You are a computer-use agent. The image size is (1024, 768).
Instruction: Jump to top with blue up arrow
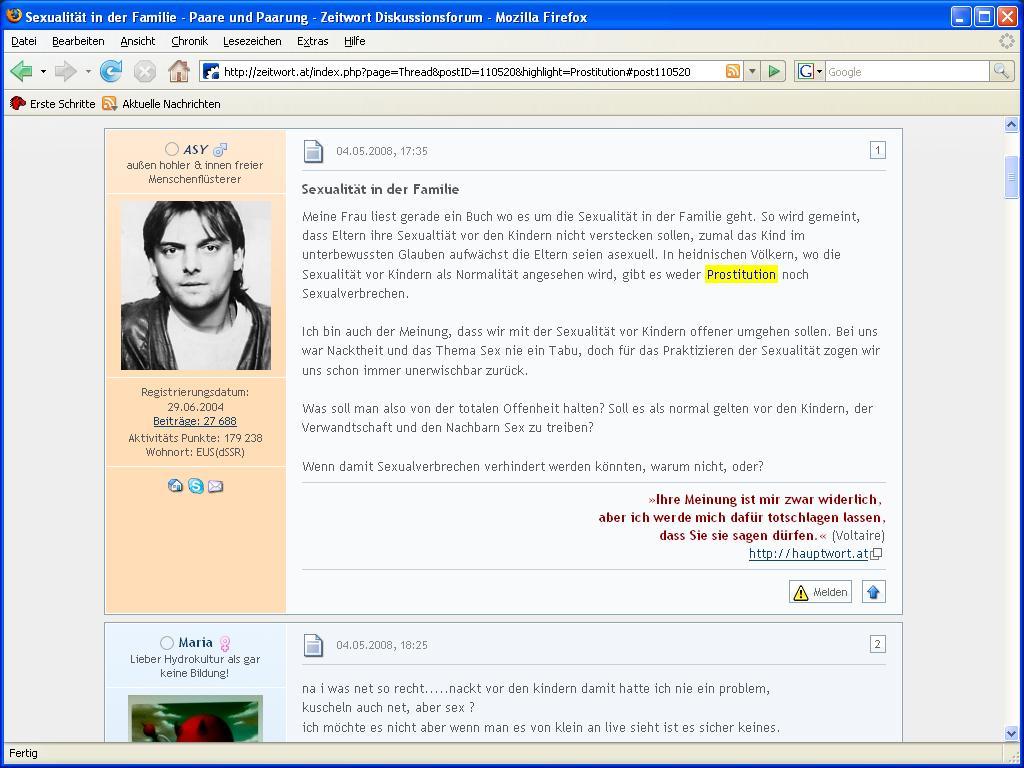pyautogui.click(x=873, y=592)
